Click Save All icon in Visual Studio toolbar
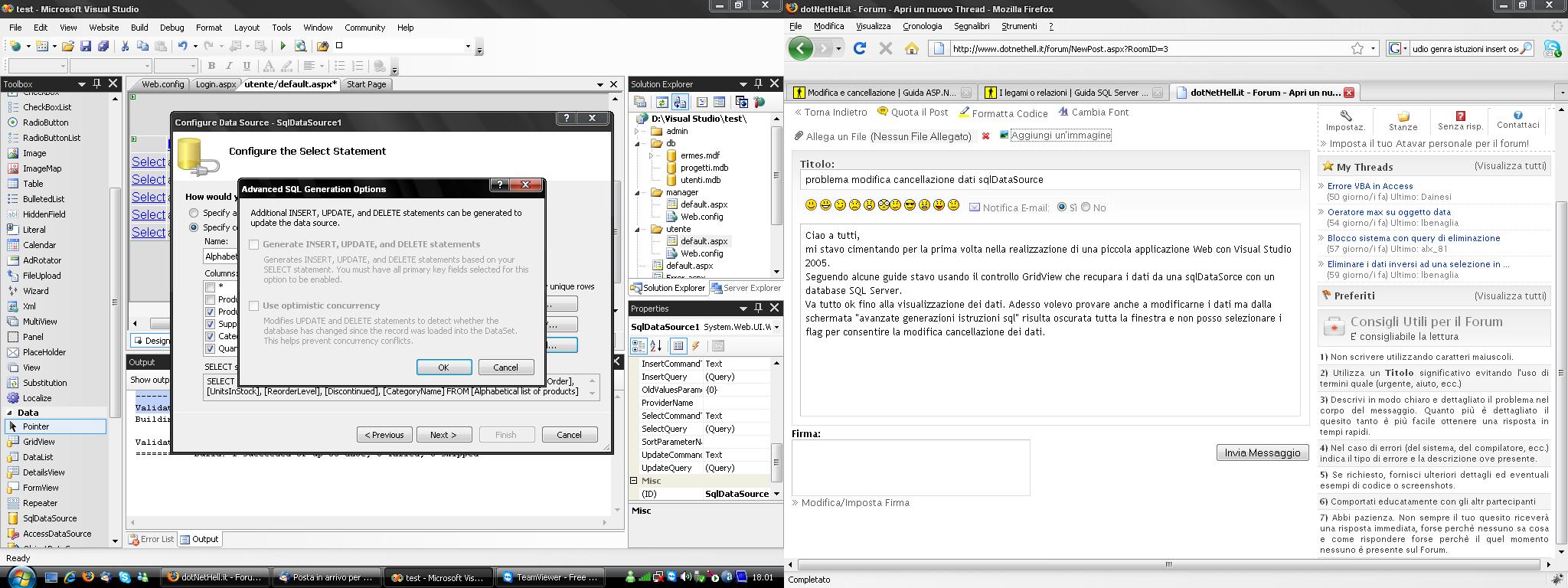The width and height of the screenshot is (1568, 588). (103, 46)
